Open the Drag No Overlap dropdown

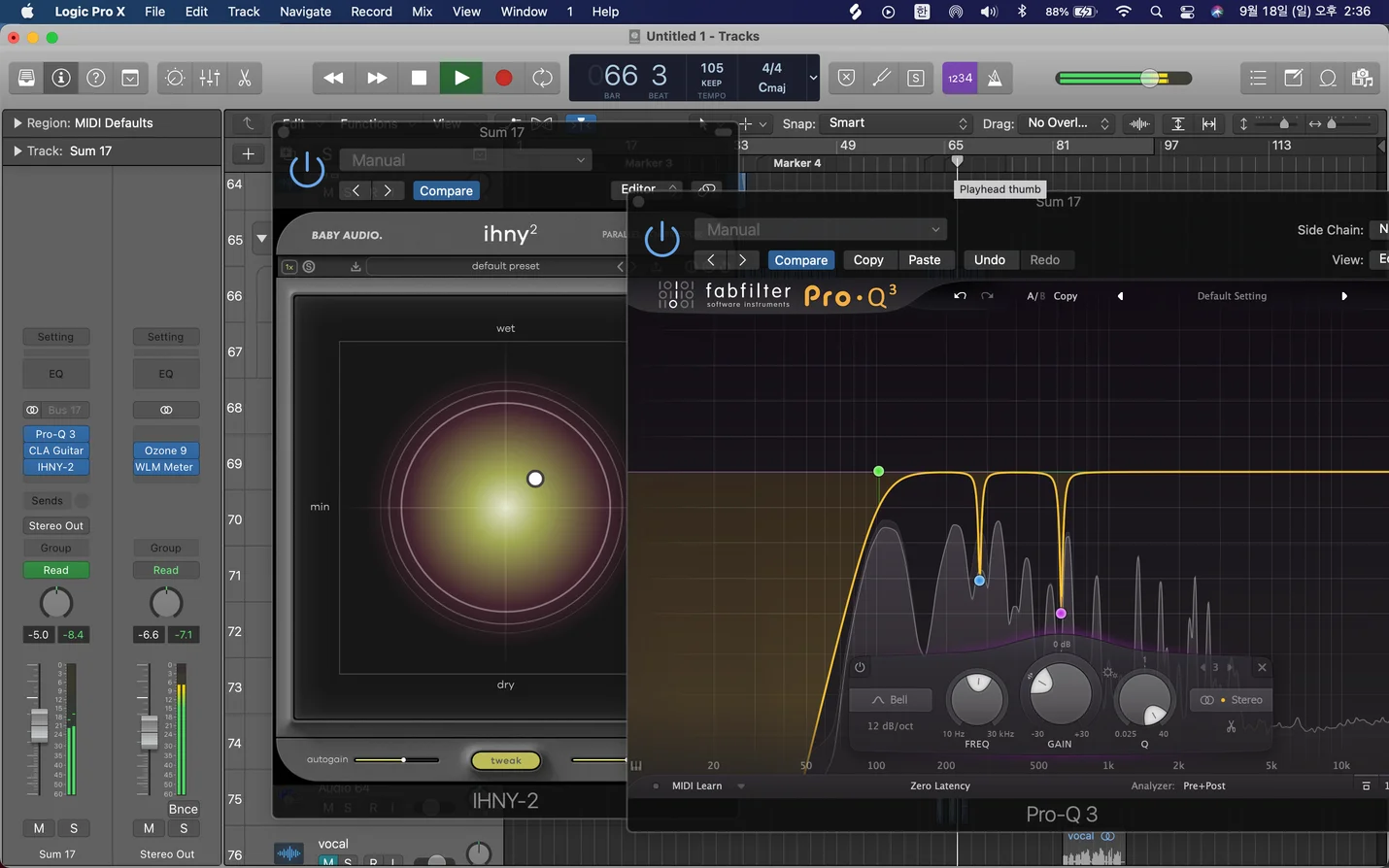(1067, 123)
